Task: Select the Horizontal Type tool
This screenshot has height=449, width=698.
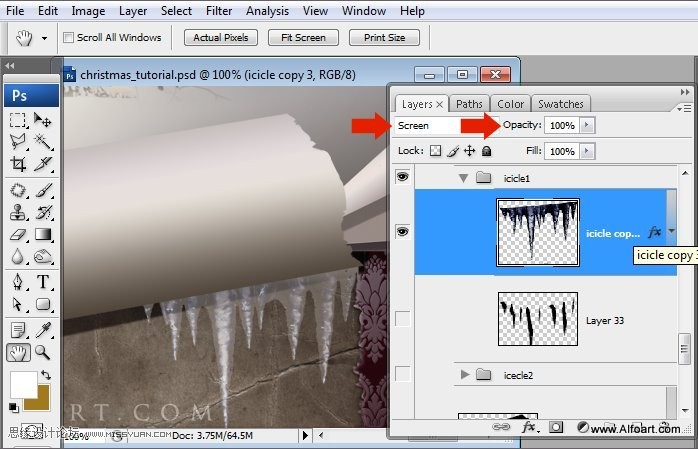Action: point(43,282)
